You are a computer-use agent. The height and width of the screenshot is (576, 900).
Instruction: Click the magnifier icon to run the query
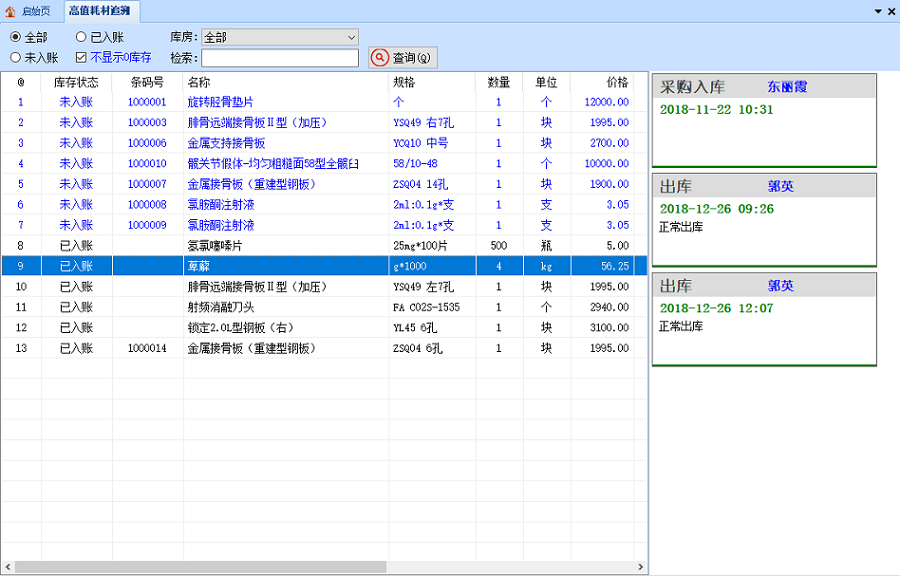coord(380,58)
